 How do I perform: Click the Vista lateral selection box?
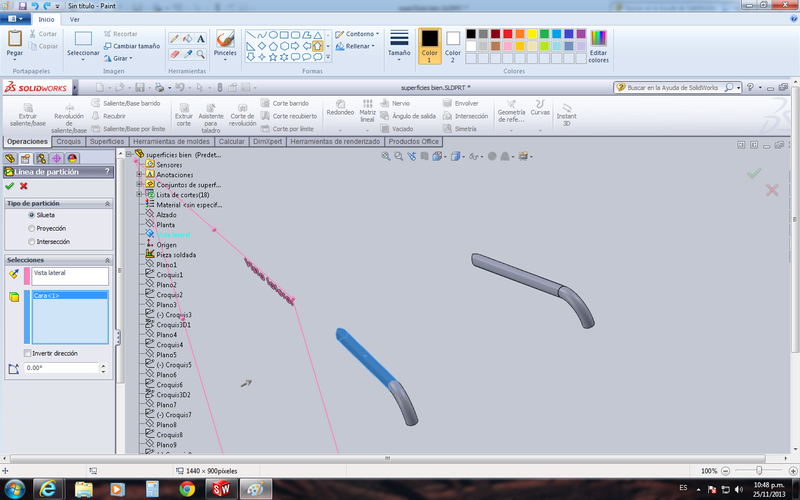pyautogui.click(x=70, y=277)
